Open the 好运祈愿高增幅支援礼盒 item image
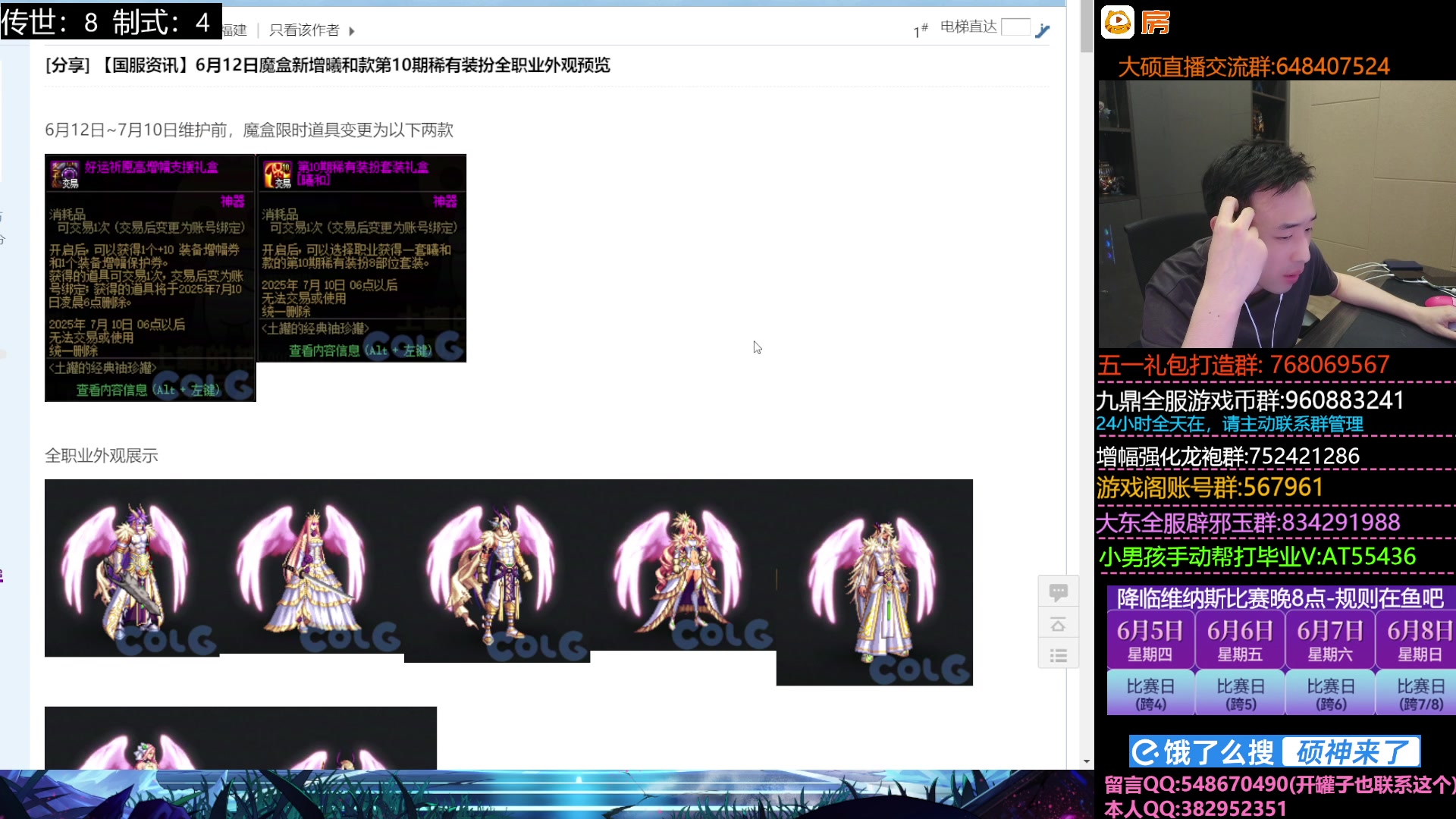Screen dimensions: 1456x819 (x=150, y=278)
